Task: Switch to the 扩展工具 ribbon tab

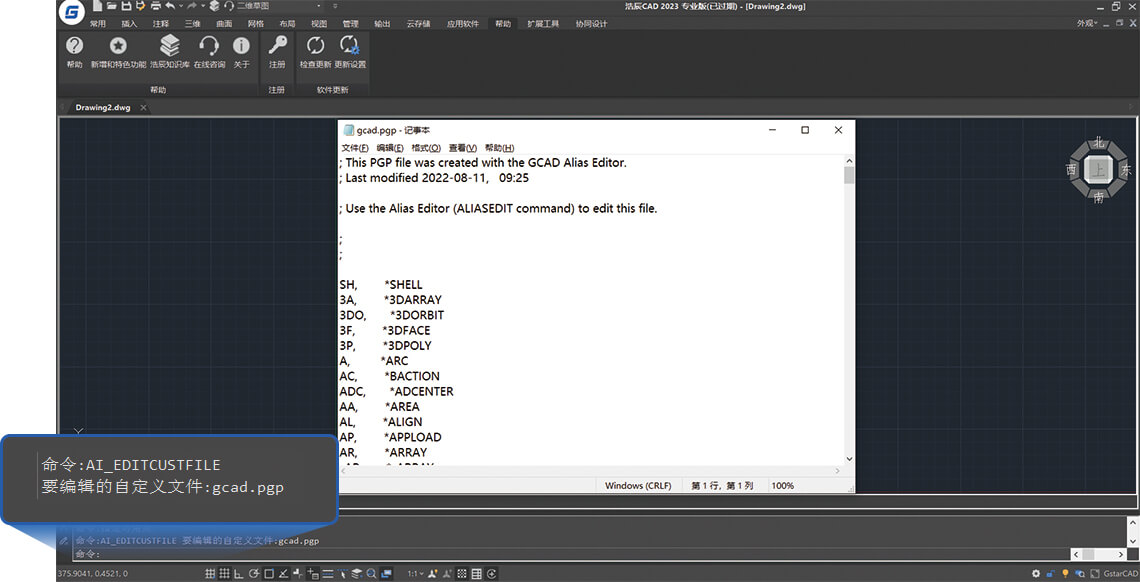Action: [543, 23]
